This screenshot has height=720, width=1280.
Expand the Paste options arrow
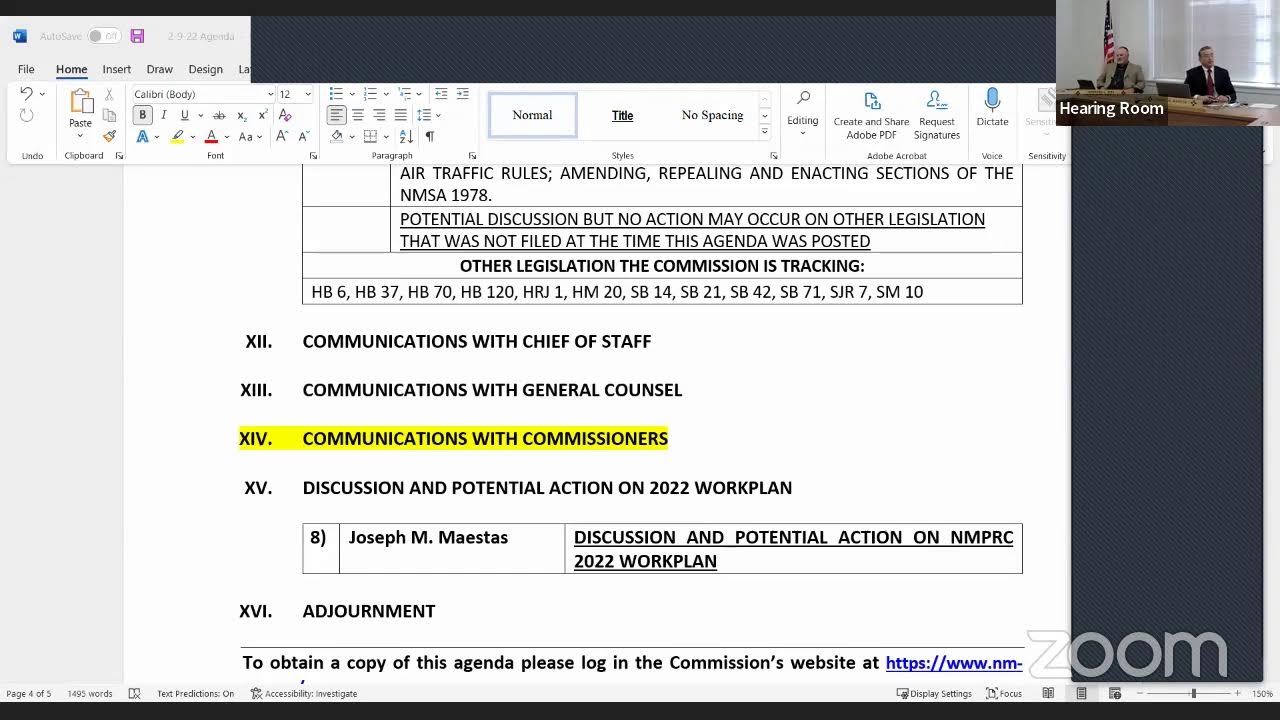click(80, 136)
